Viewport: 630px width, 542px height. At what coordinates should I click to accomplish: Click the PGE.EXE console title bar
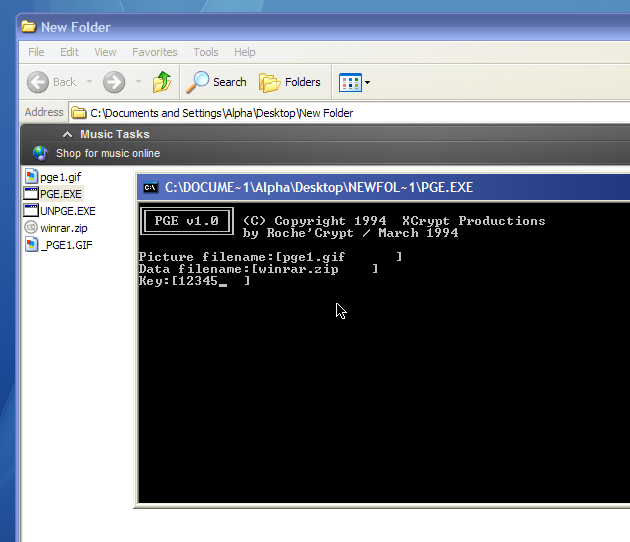[x=383, y=187]
